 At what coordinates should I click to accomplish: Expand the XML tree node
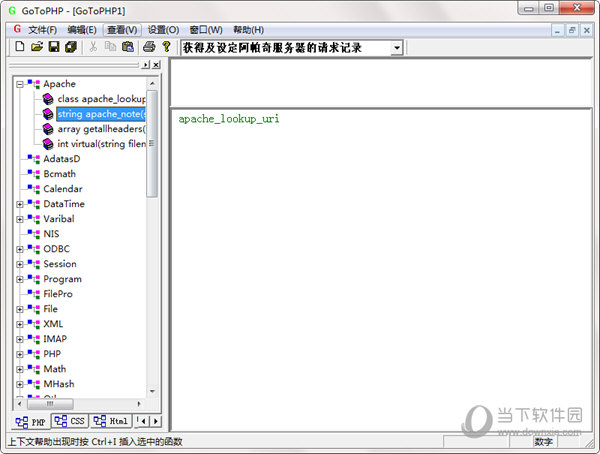(20, 325)
